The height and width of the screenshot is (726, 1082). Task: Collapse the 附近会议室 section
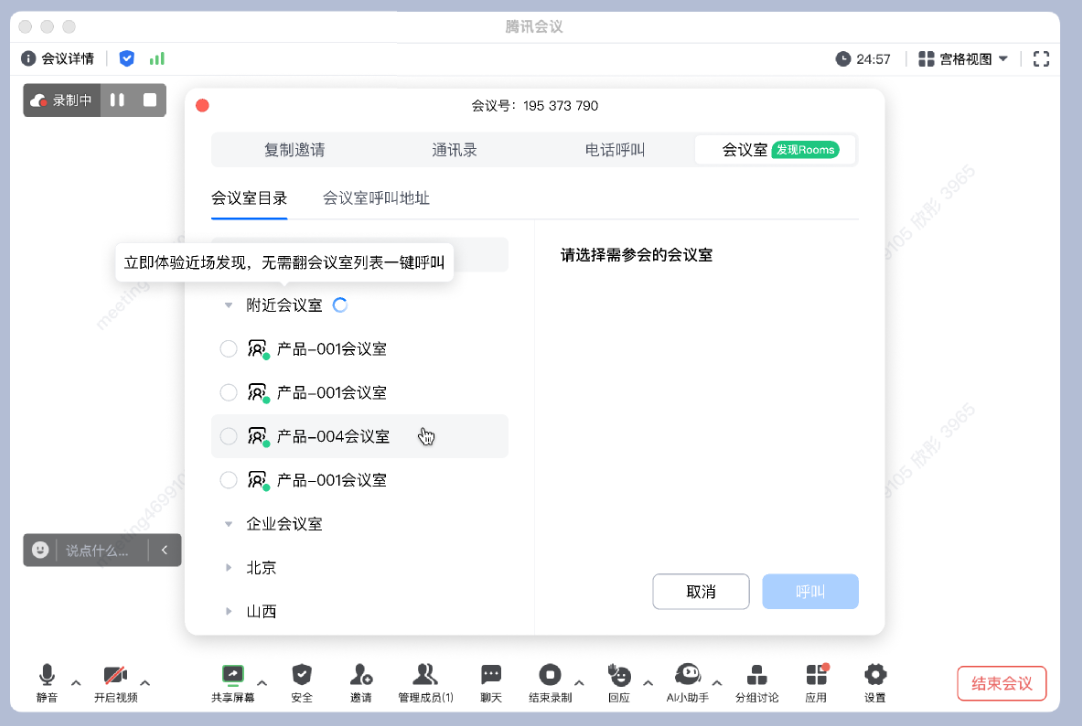tap(228, 305)
